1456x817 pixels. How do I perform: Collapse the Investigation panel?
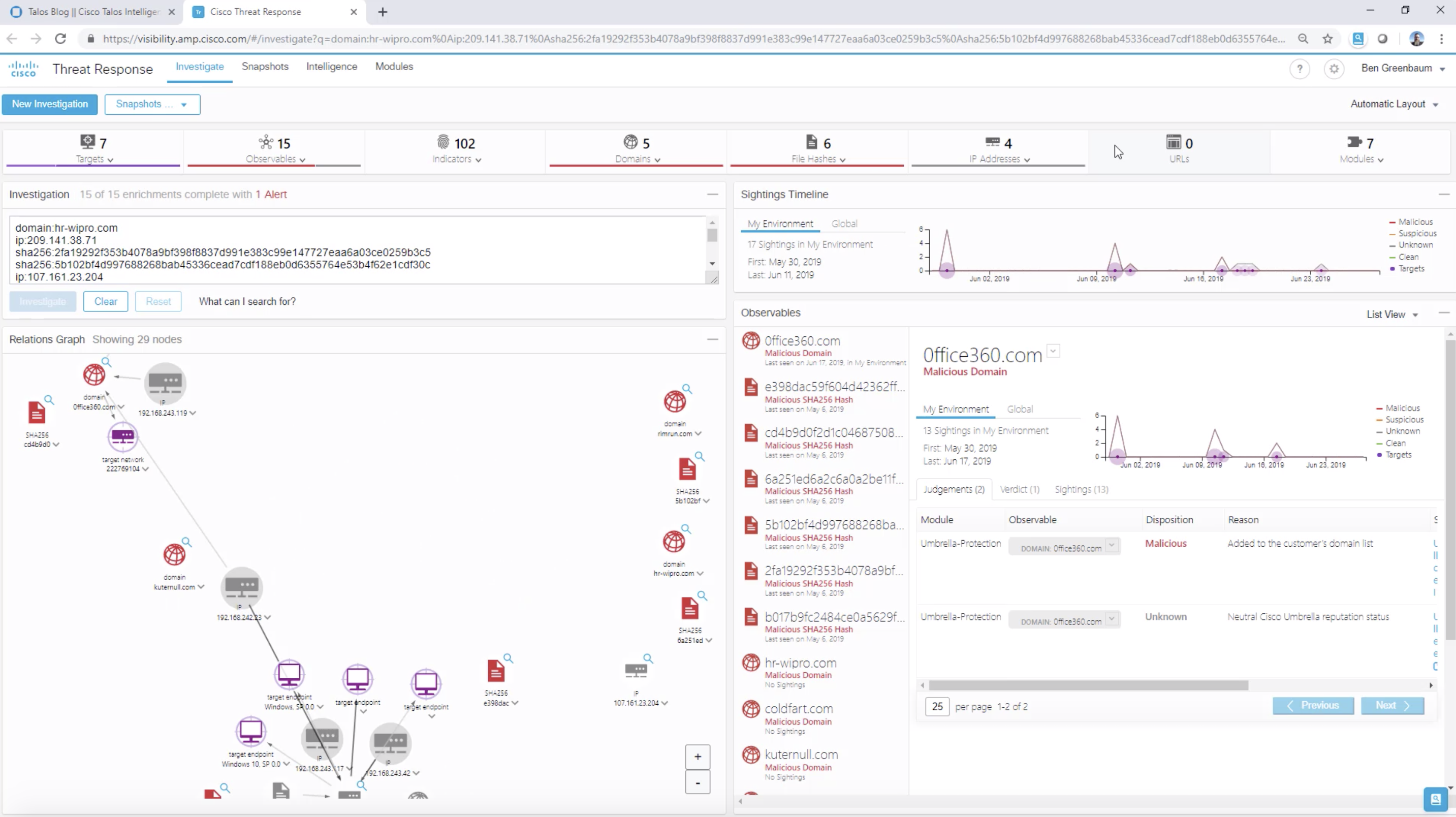pyautogui.click(x=712, y=194)
